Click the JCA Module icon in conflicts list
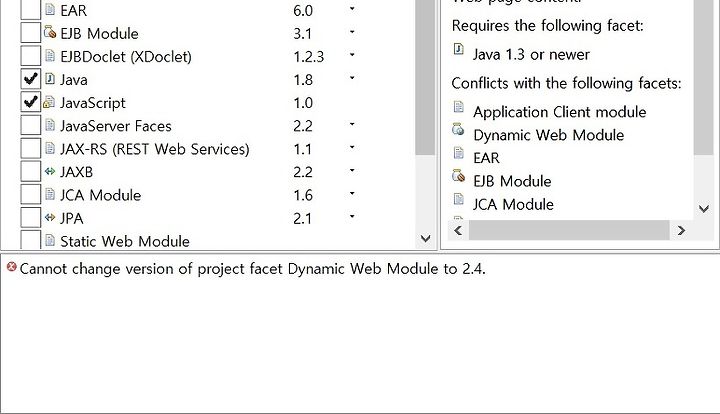 pos(458,199)
